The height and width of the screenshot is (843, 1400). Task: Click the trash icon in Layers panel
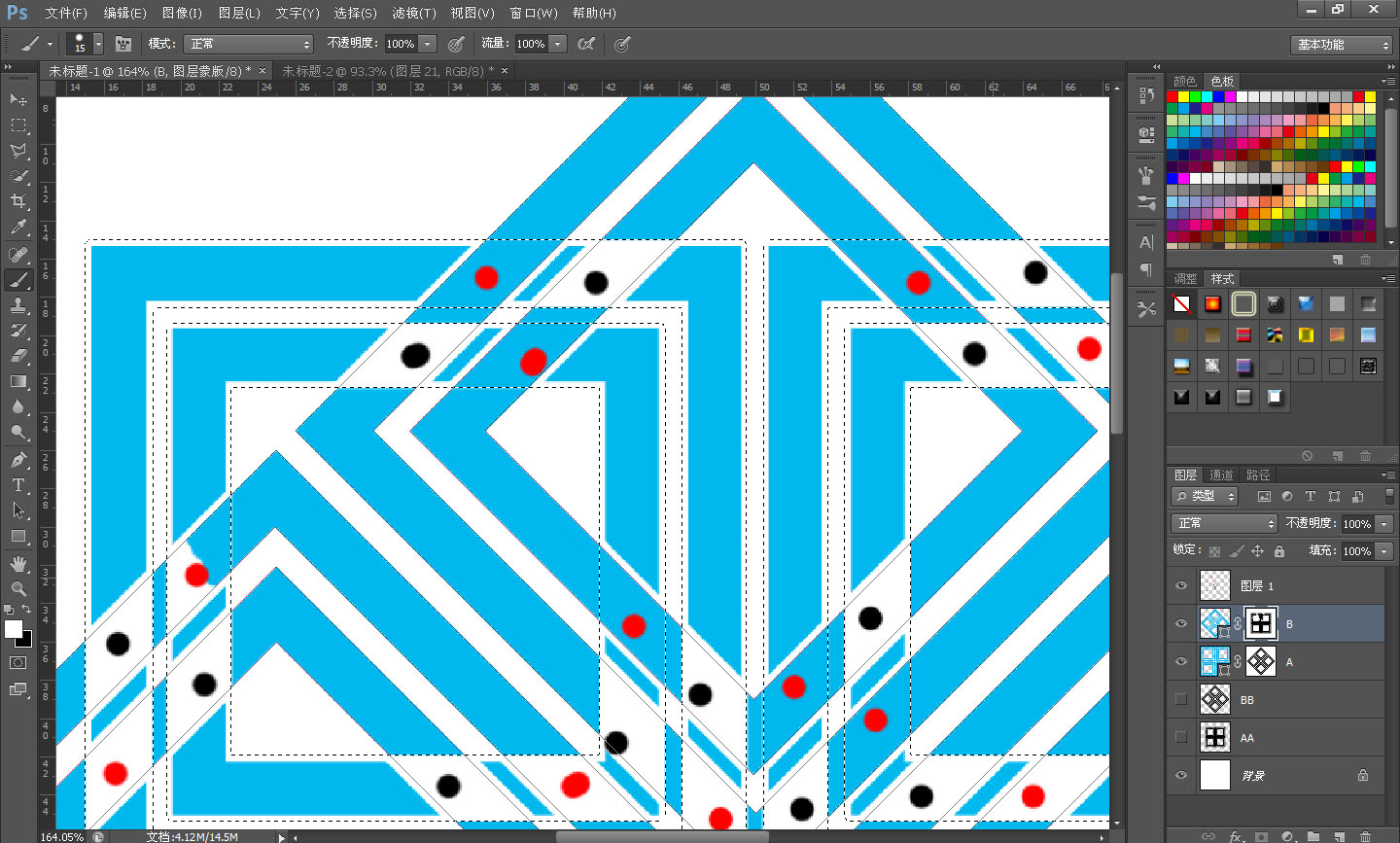tap(1365, 835)
